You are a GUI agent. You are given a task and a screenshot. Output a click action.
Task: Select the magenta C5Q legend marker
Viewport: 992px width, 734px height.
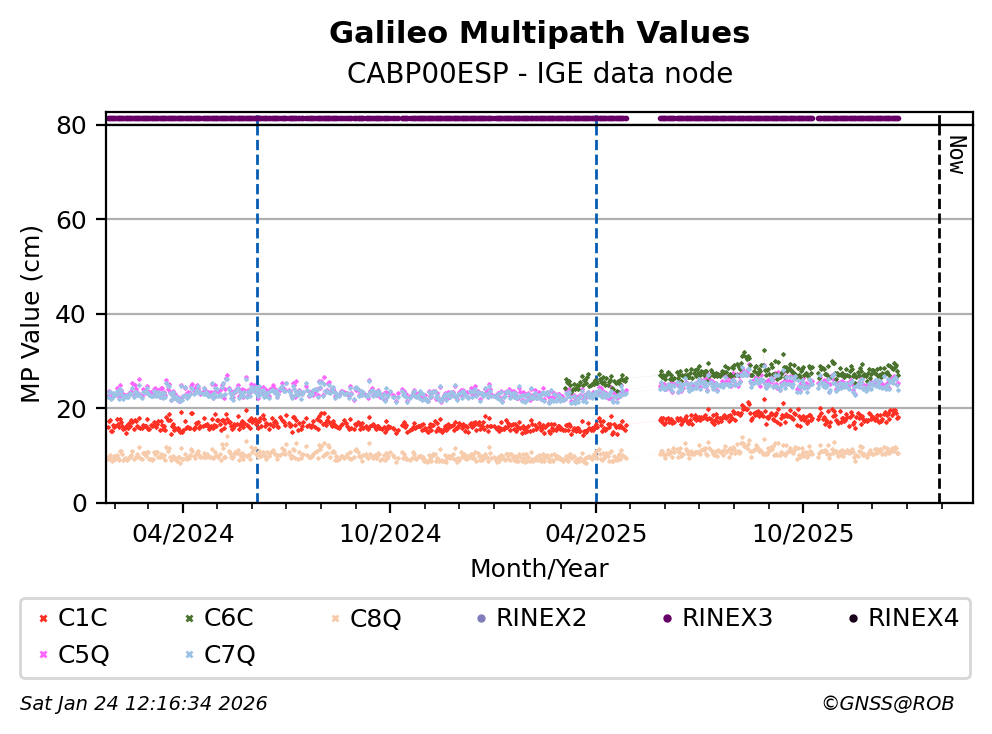pos(42,655)
